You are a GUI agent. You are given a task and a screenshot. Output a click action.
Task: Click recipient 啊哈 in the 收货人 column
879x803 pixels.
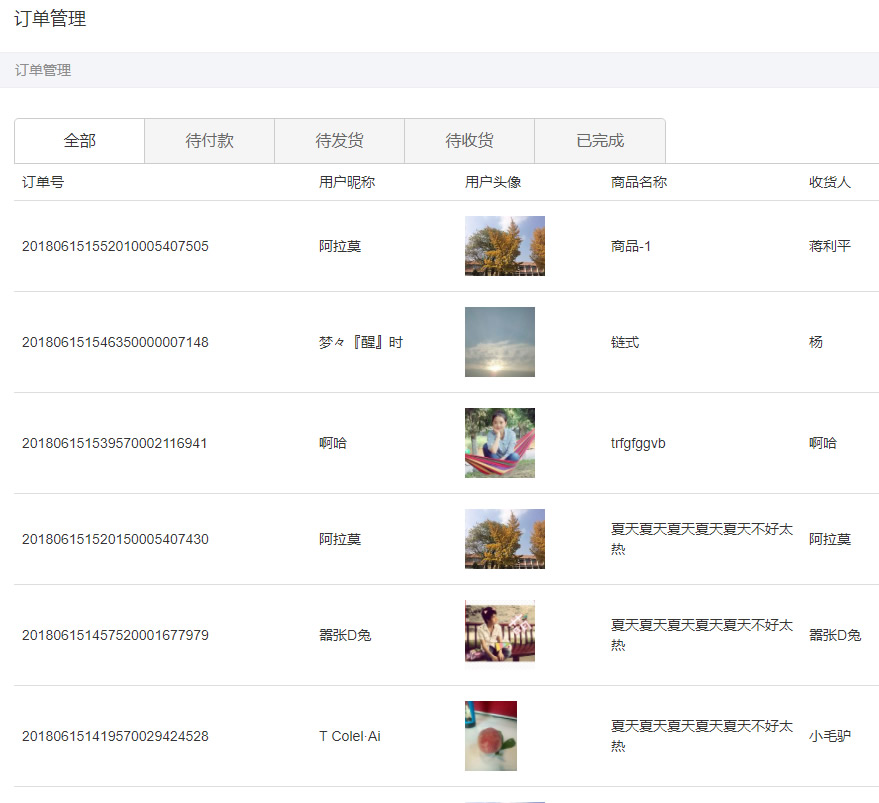coord(822,443)
